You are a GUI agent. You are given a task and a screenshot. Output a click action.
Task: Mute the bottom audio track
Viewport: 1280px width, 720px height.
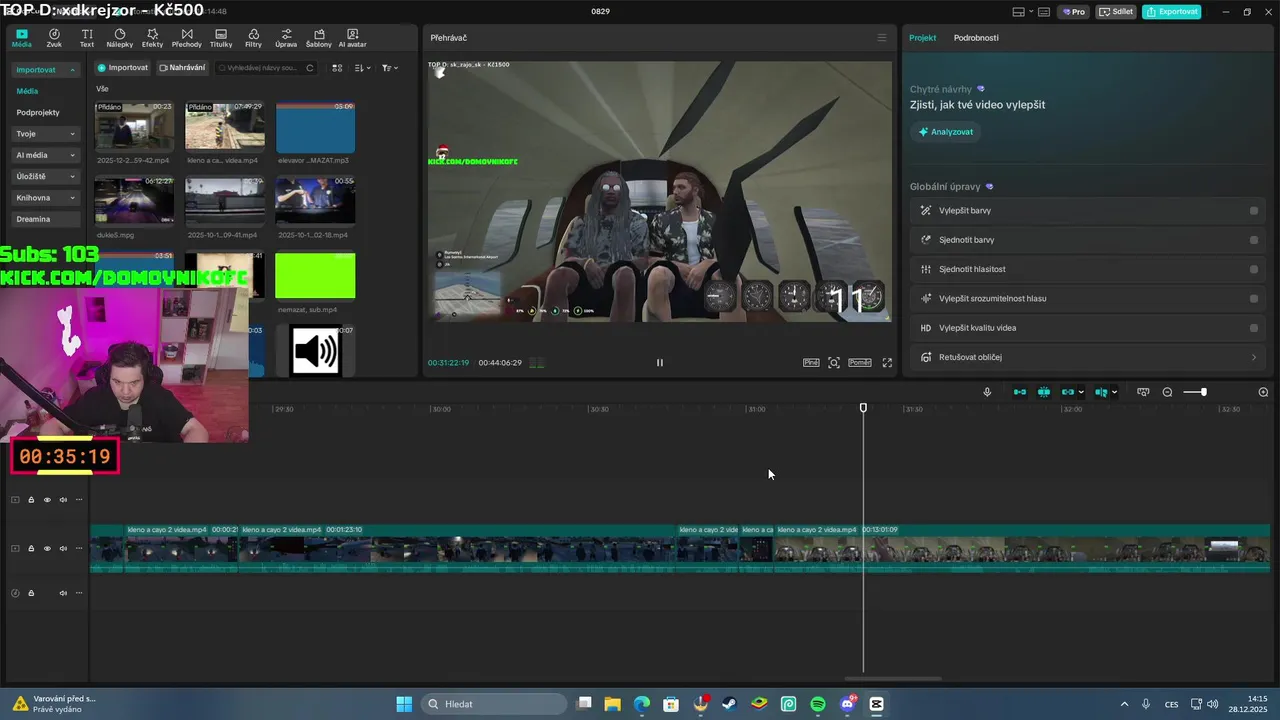(63, 593)
